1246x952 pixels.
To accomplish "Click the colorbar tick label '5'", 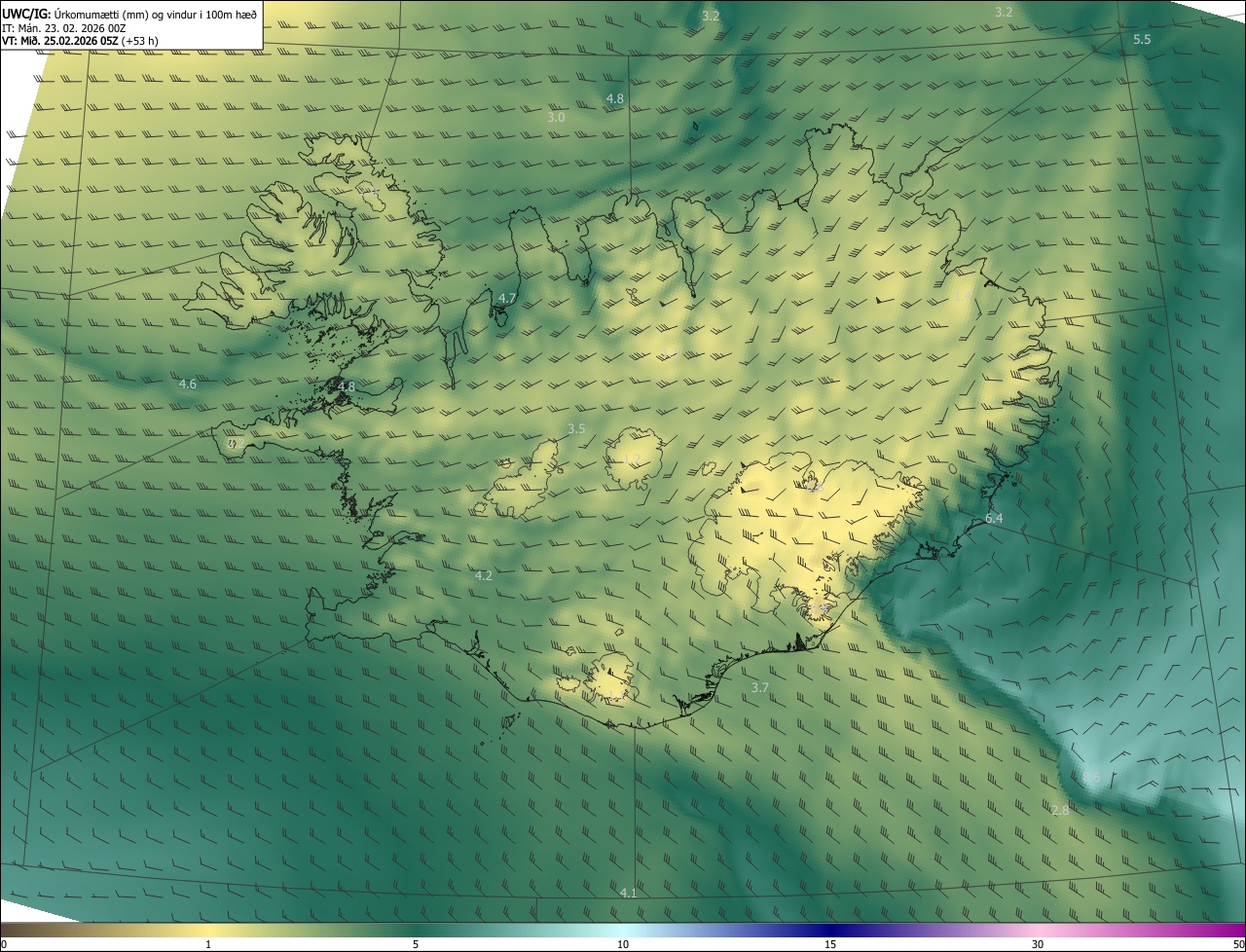I will tap(416, 944).
